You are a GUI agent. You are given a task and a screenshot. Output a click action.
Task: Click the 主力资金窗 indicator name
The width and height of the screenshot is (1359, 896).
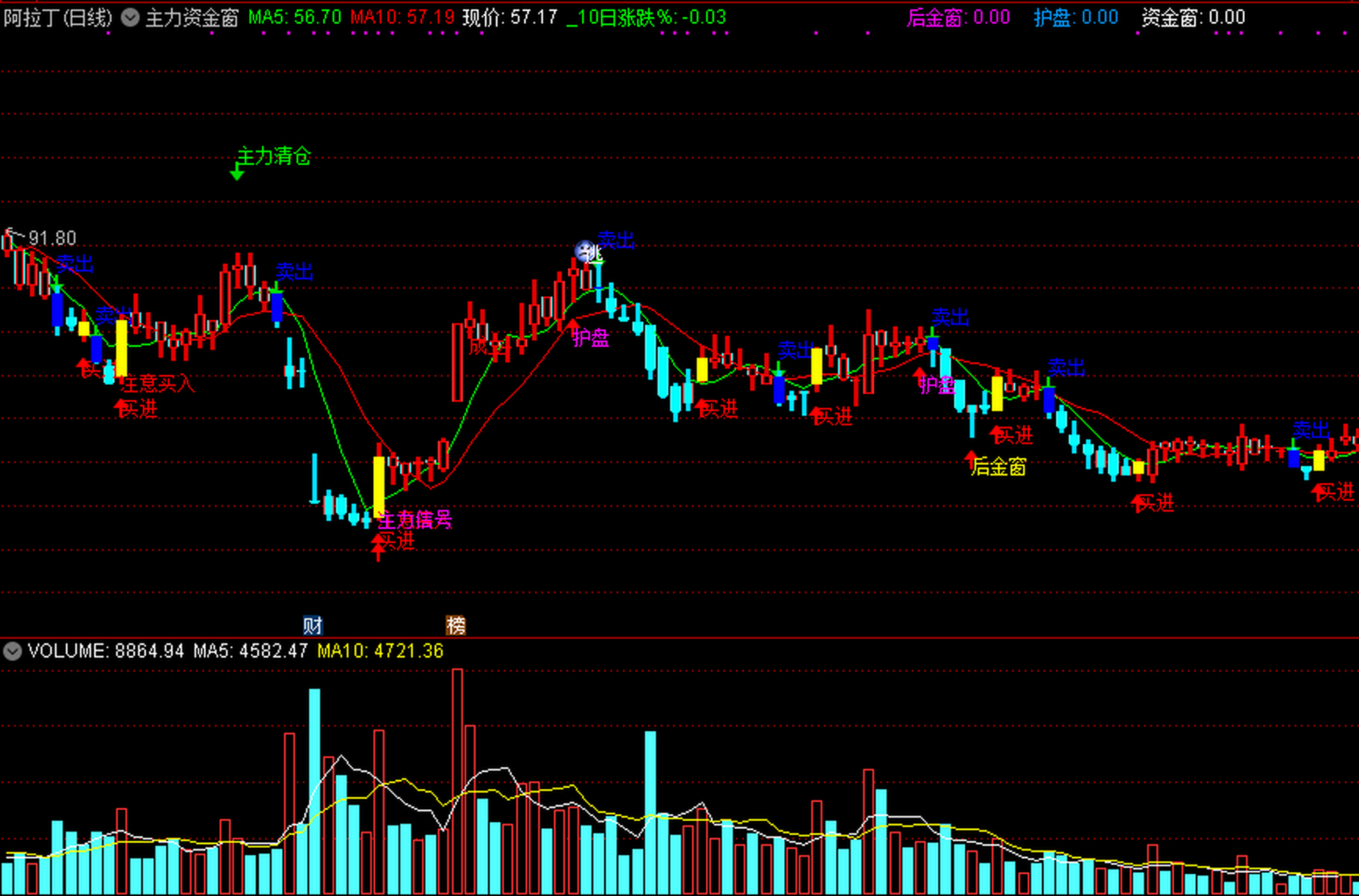(x=192, y=17)
